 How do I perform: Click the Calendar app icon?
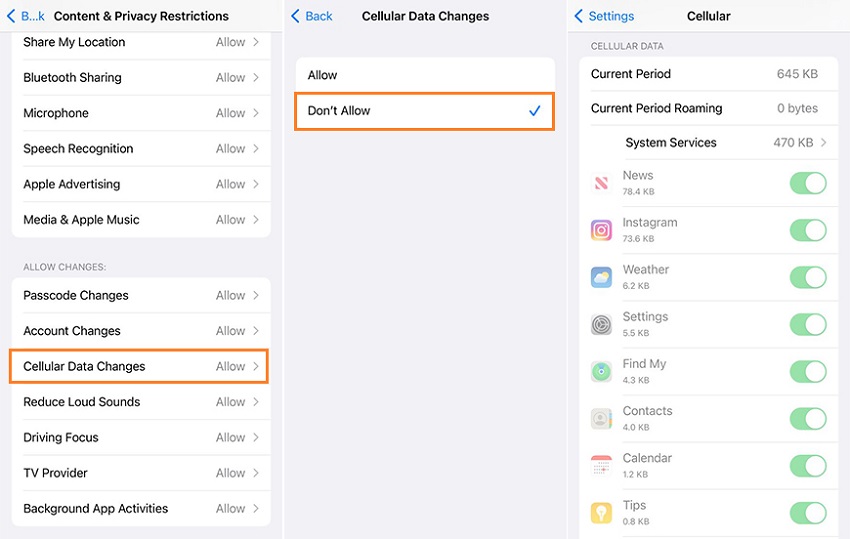coord(601,466)
